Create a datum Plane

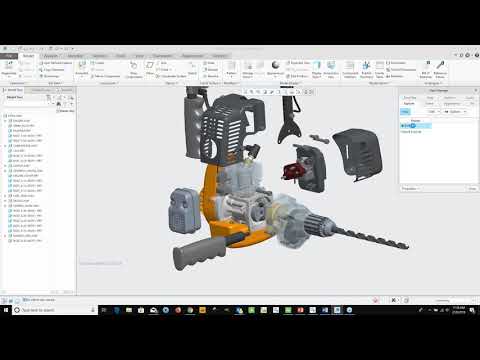(150, 68)
